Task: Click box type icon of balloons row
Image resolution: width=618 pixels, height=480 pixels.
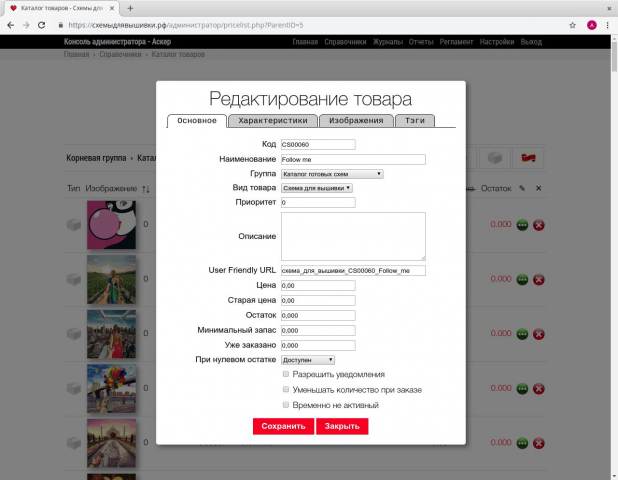Action: 74,389
